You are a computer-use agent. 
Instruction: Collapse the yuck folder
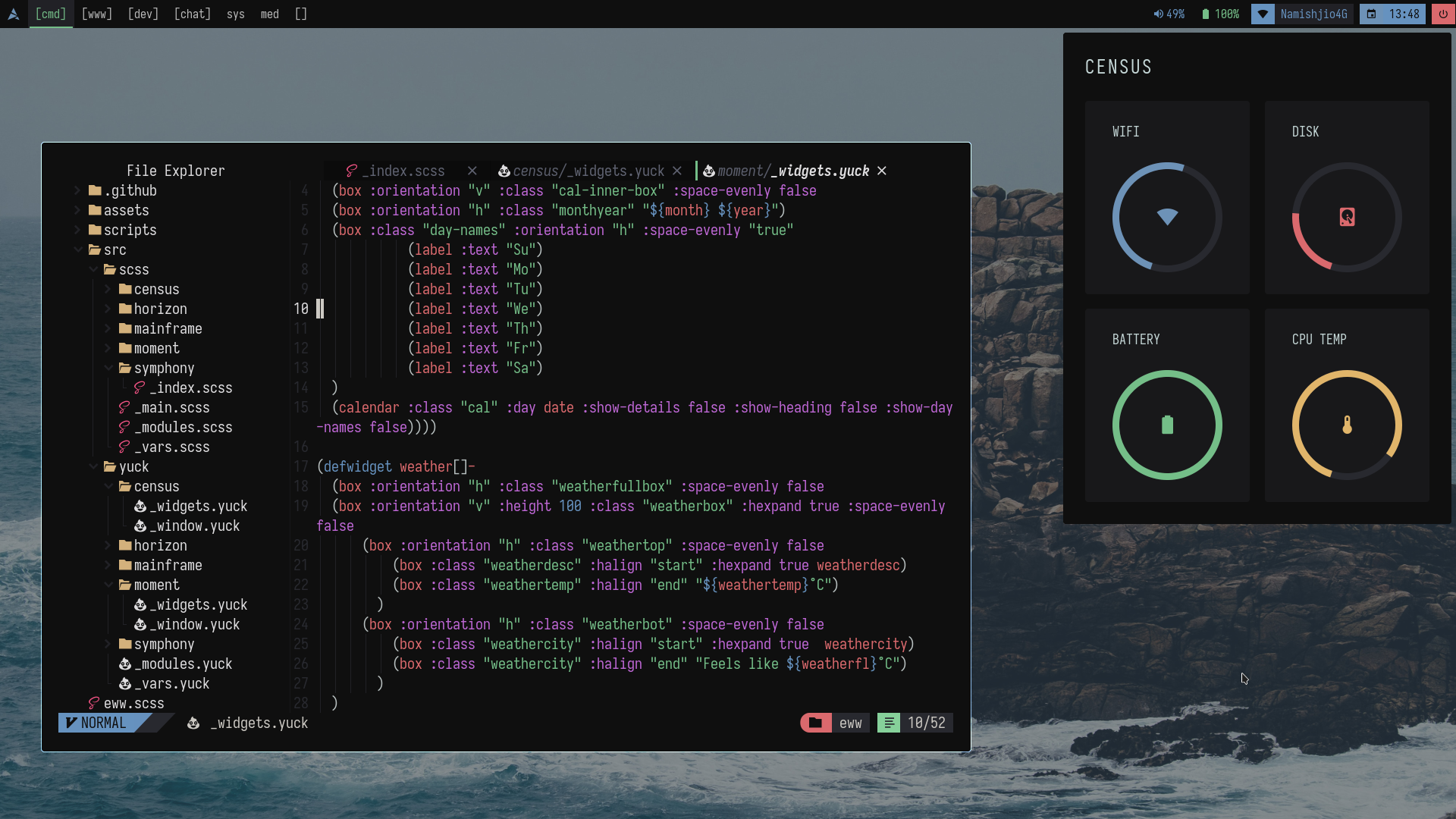(x=93, y=466)
